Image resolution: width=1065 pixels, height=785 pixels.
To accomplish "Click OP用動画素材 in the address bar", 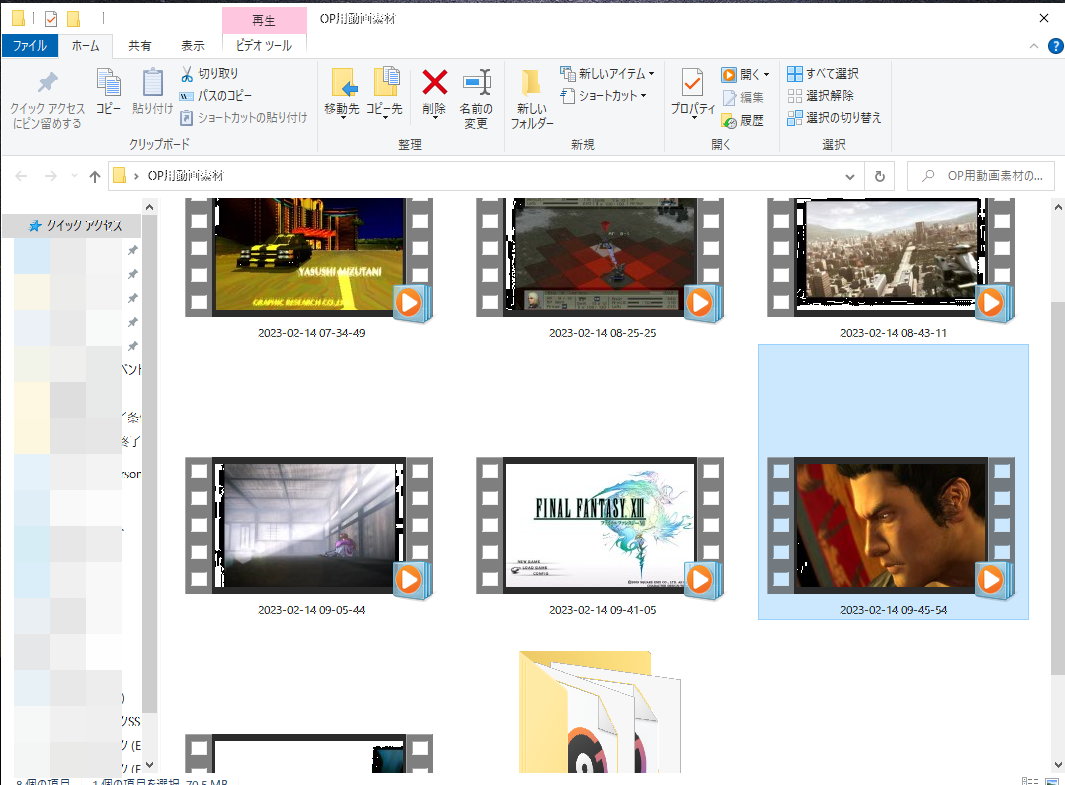I will [x=185, y=176].
